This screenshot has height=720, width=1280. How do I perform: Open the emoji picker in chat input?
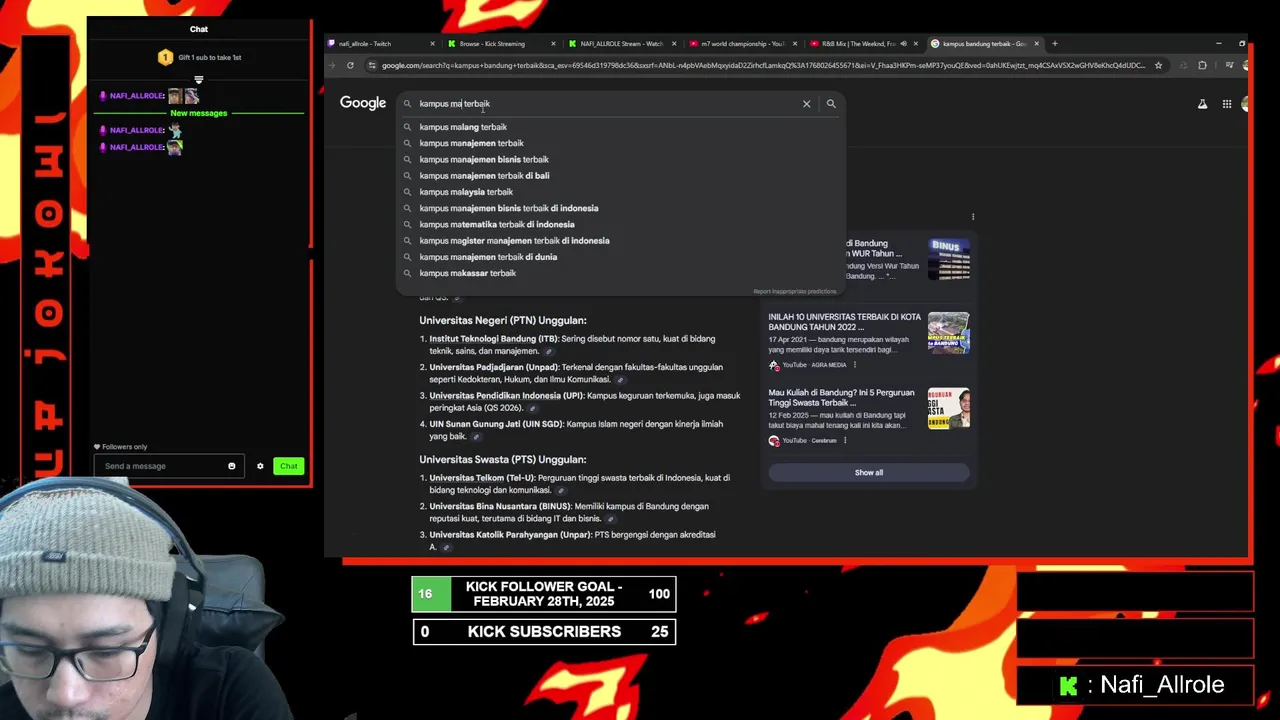231,466
